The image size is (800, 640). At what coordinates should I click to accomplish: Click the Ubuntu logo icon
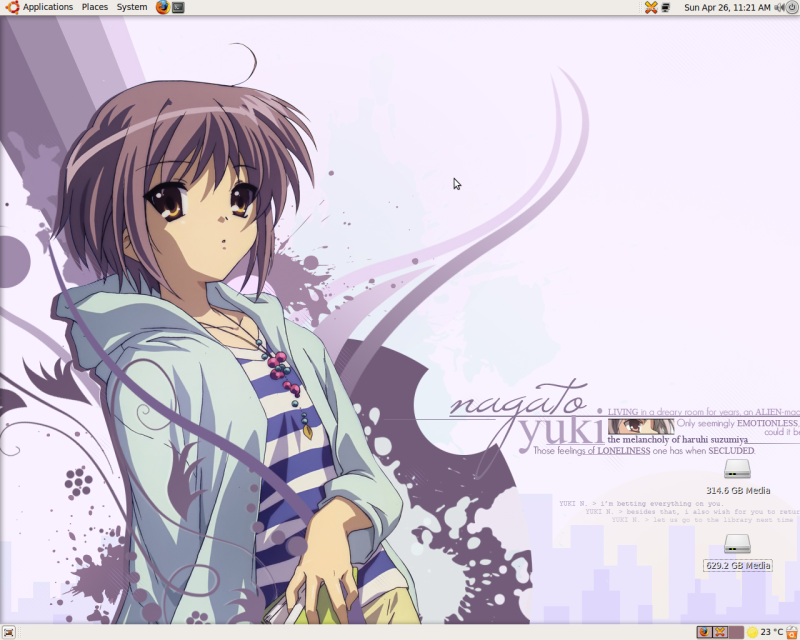pyautogui.click(x=12, y=7)
